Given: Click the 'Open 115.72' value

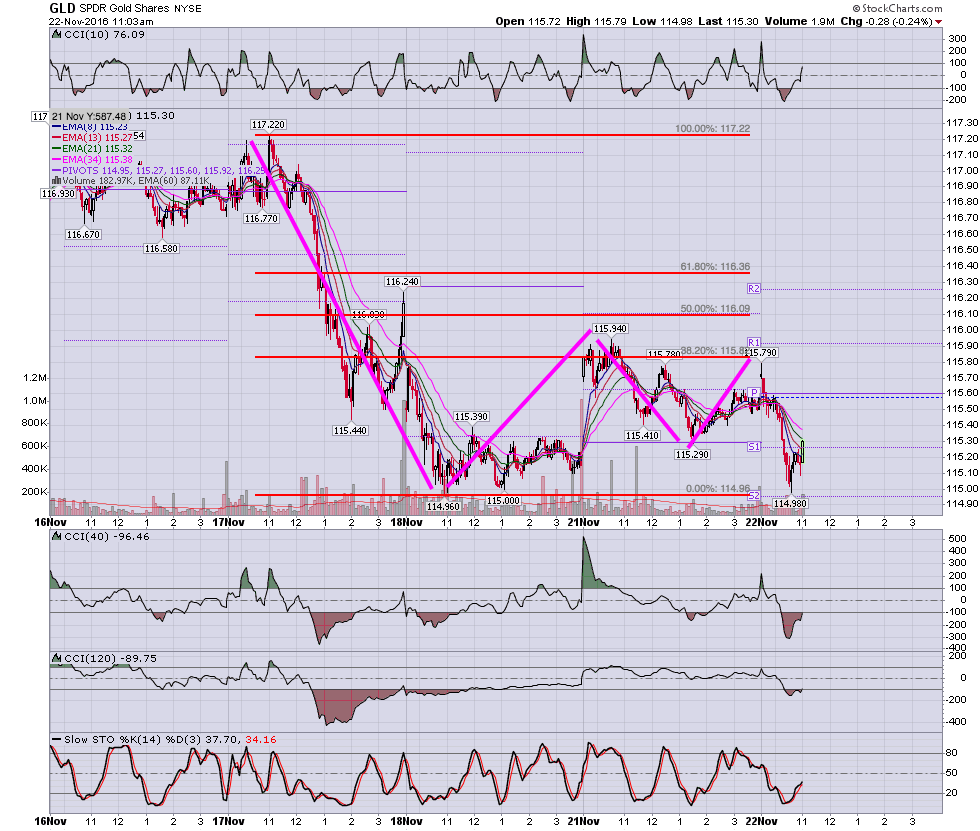Looking at the screenshot, I should [x=529, y=21].
